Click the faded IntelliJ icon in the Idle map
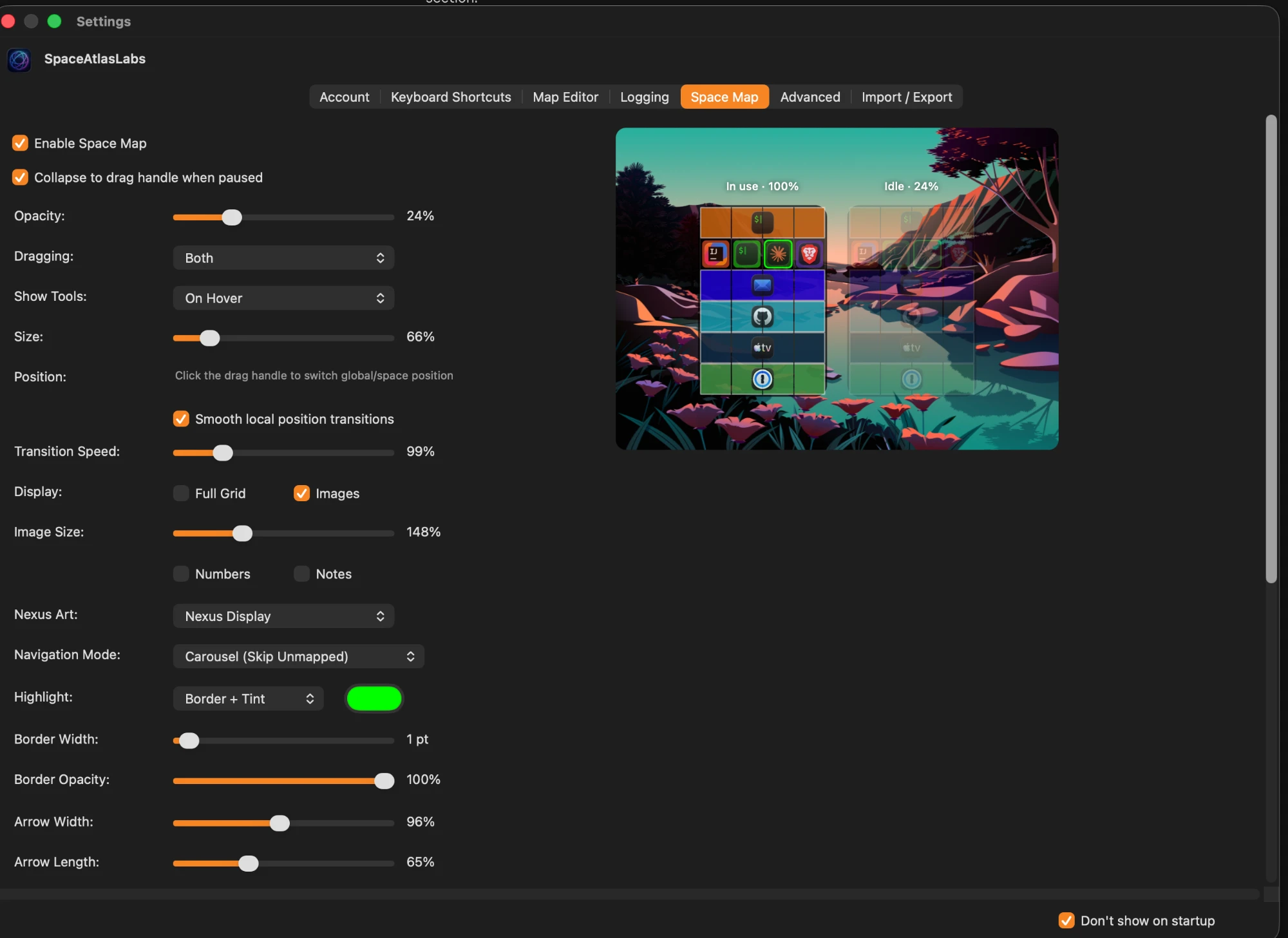The image size is (1288, 938). pos(864,254)
